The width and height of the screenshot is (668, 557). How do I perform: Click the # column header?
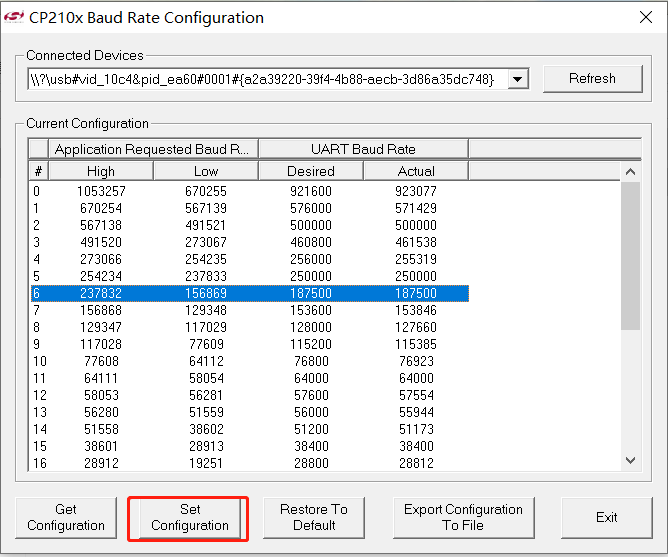click(38, 171)
